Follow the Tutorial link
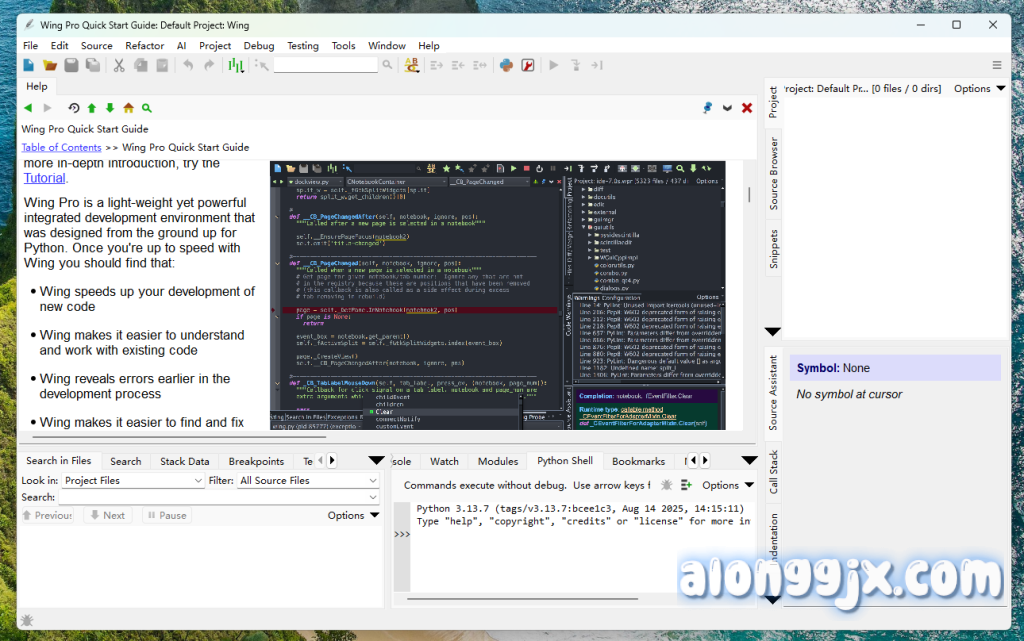This screenshot has height=641, width=1024. coord(44,178)
